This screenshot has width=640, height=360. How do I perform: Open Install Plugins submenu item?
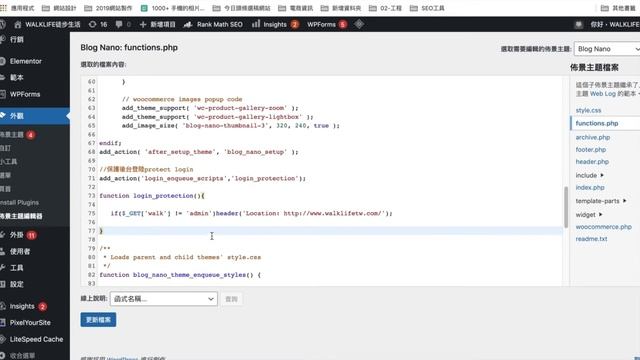tap(19, 202)
